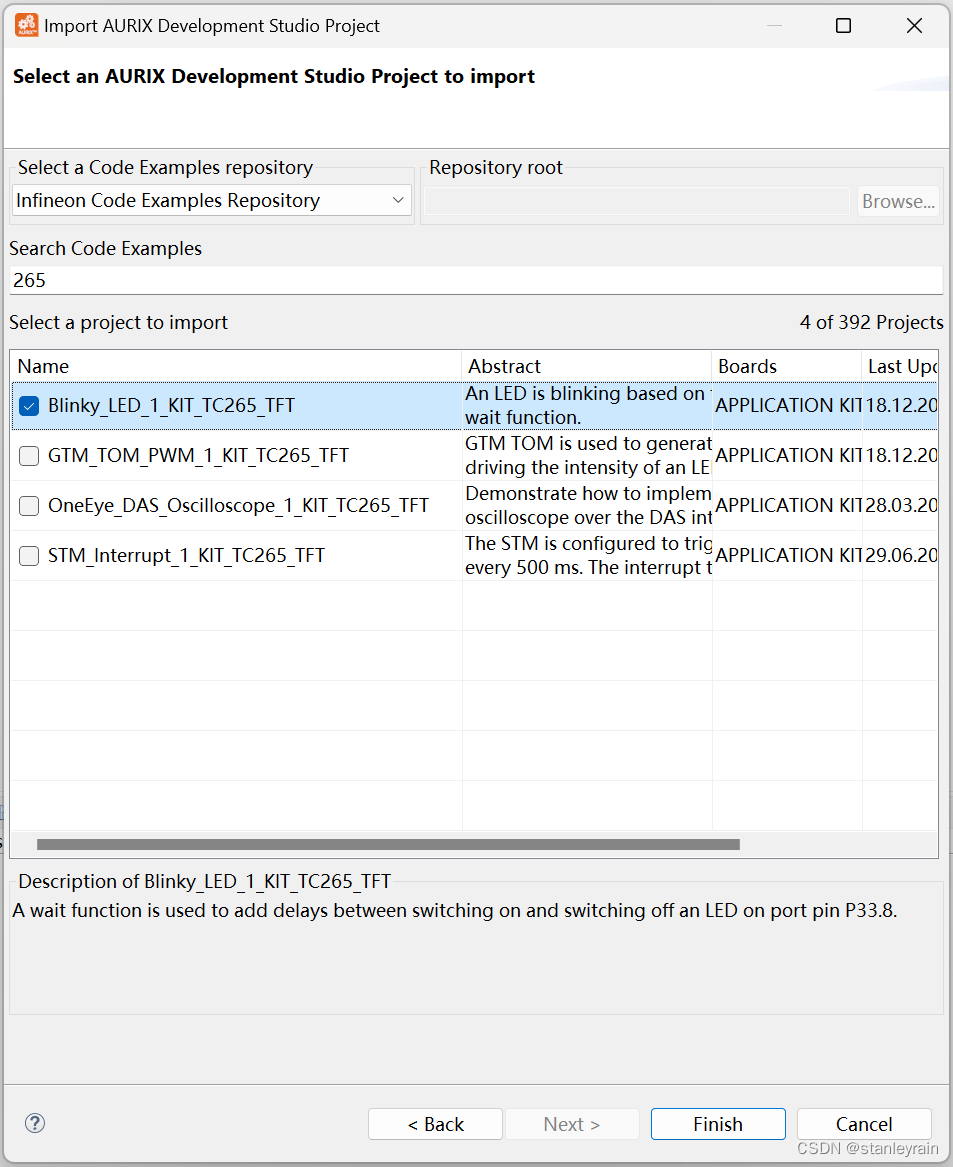Cancel the import dialog

coord(864,1124)
